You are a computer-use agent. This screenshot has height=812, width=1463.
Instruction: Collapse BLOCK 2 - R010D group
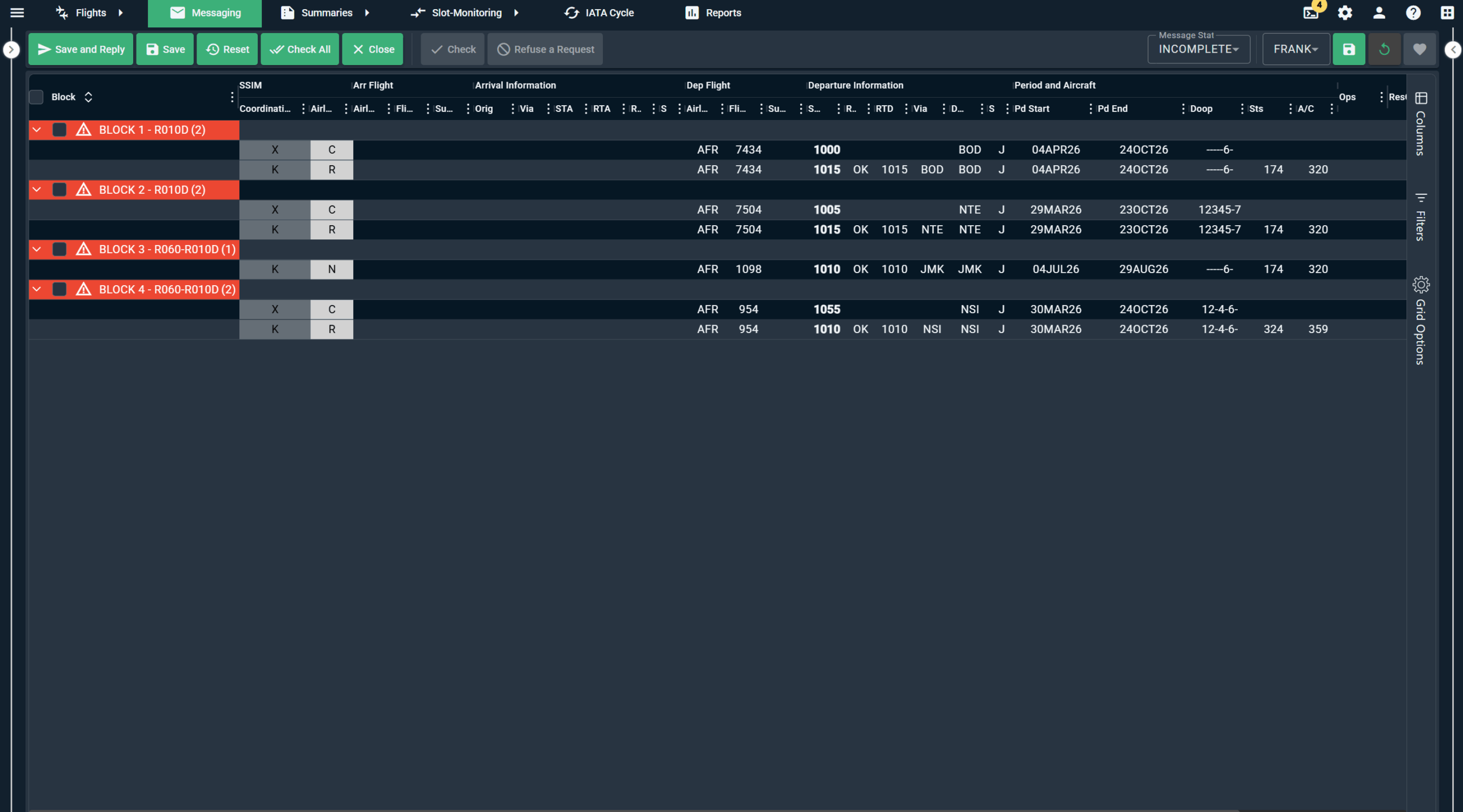pyautogui.click(x=37, y=190)
